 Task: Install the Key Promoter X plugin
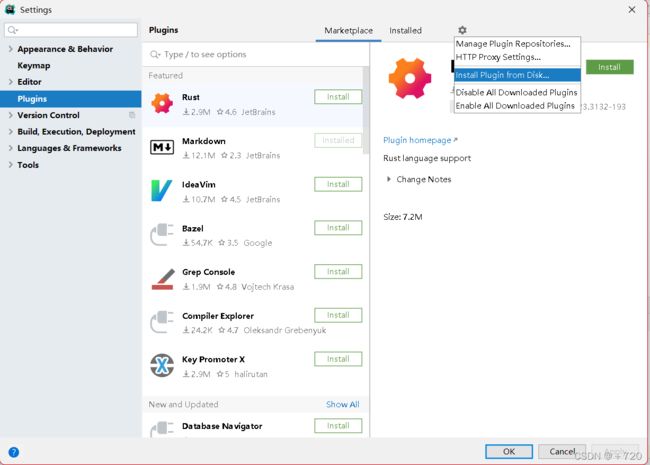(x=338, y=359)
